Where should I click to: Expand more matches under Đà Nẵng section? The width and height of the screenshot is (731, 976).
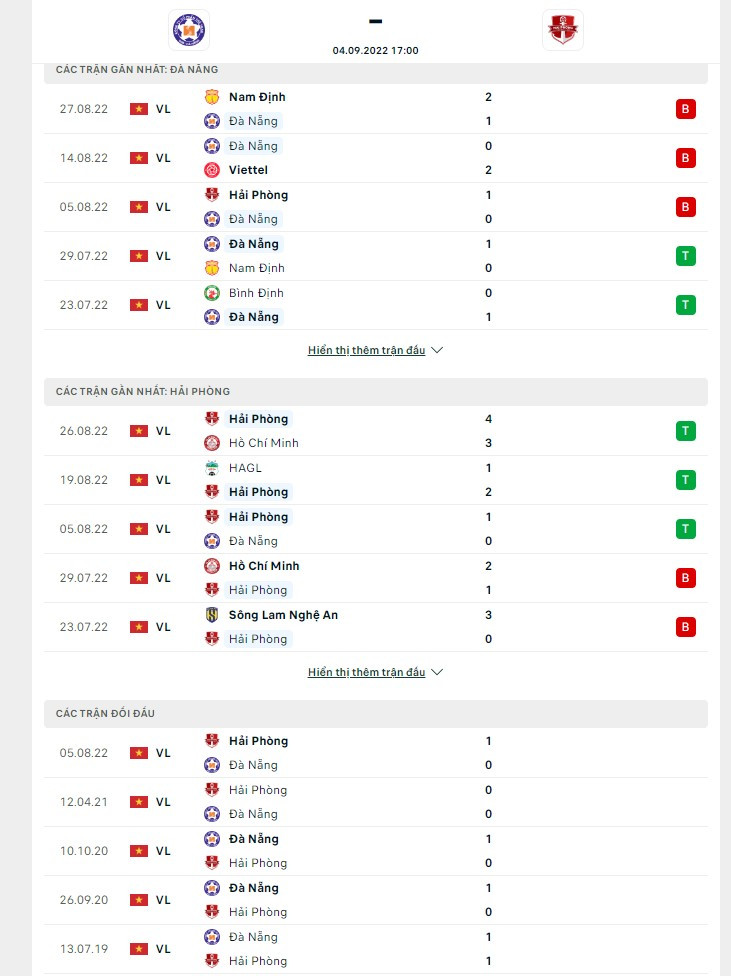pyautogui.click(x=375, y=350)
